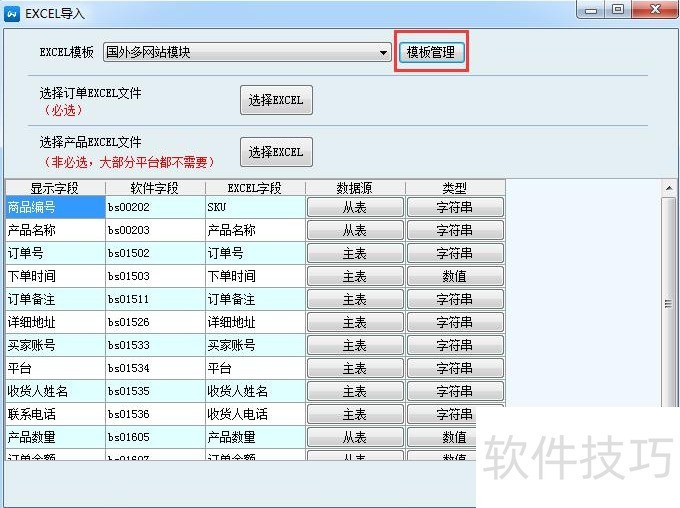Select bs01533 software field cell

pyautogui.click(x=155, y=346)
